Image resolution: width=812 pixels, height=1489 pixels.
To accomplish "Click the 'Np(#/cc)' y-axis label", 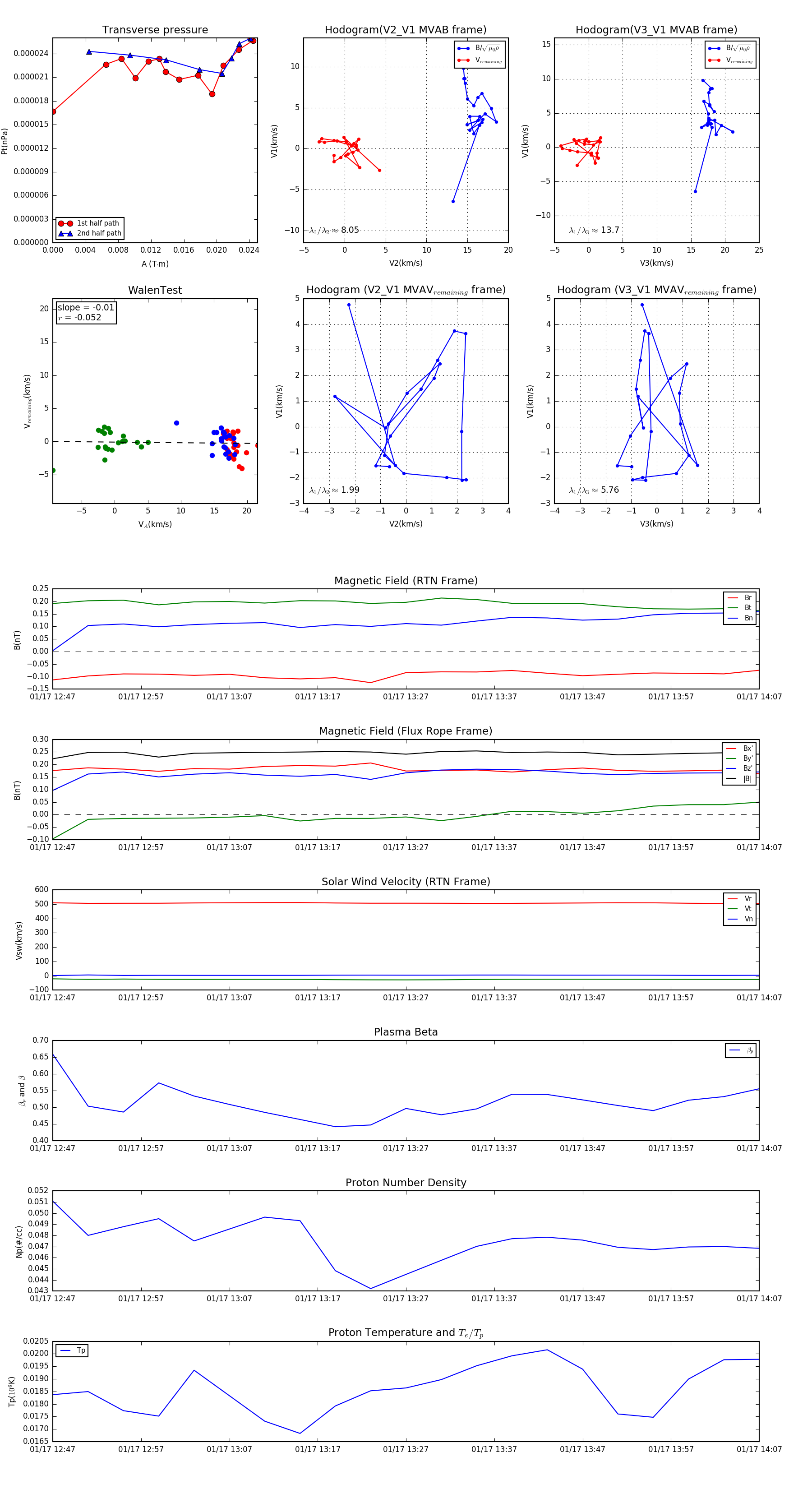I will pos(19,1242).
